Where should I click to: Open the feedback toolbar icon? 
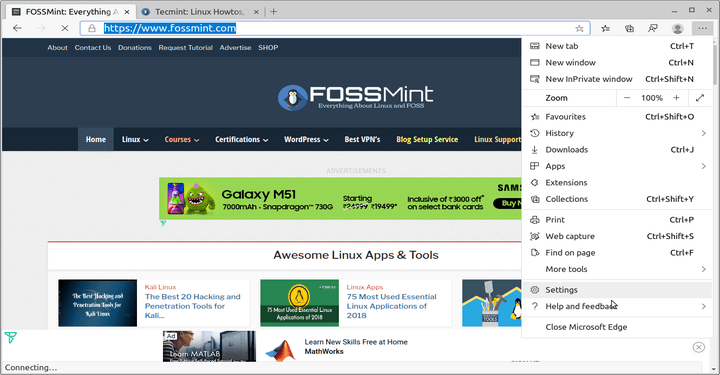point(653,28)
